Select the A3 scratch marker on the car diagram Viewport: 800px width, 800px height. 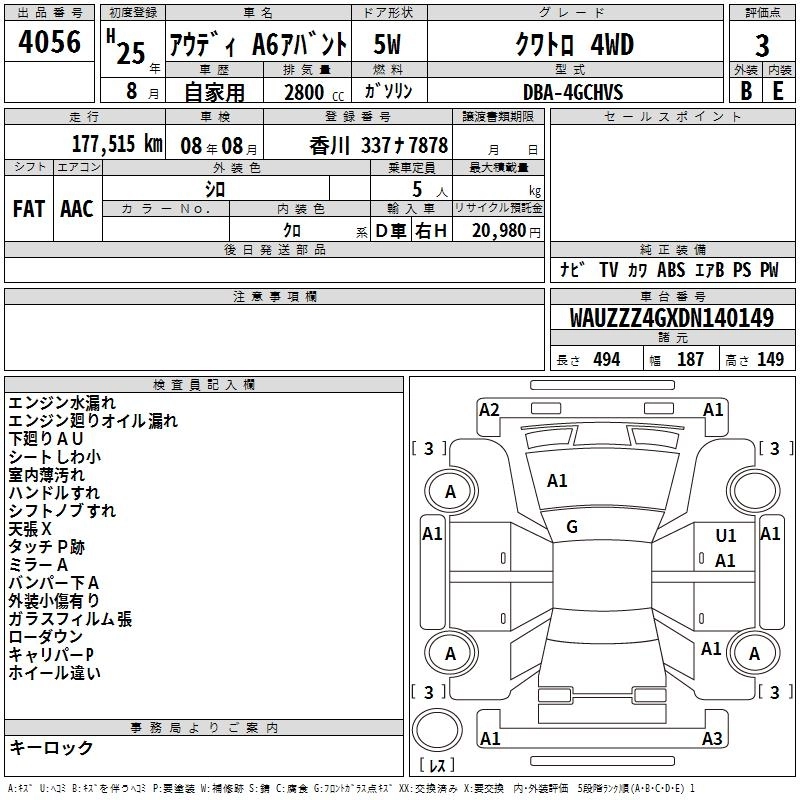pyautogui.click(x=711, y=739)
